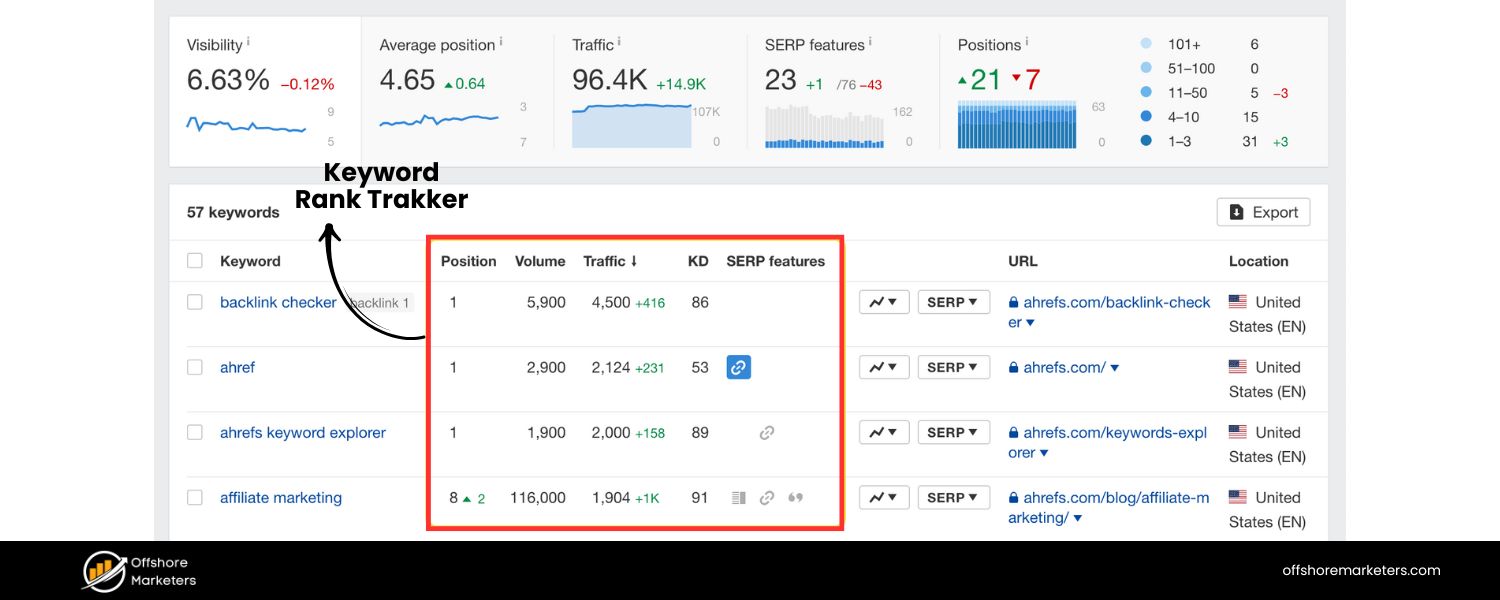Open the blue sitelinks icon on ahref row
Image resolution: width=1500 pixels, height=600 pixels.
(x=738, y=367)
